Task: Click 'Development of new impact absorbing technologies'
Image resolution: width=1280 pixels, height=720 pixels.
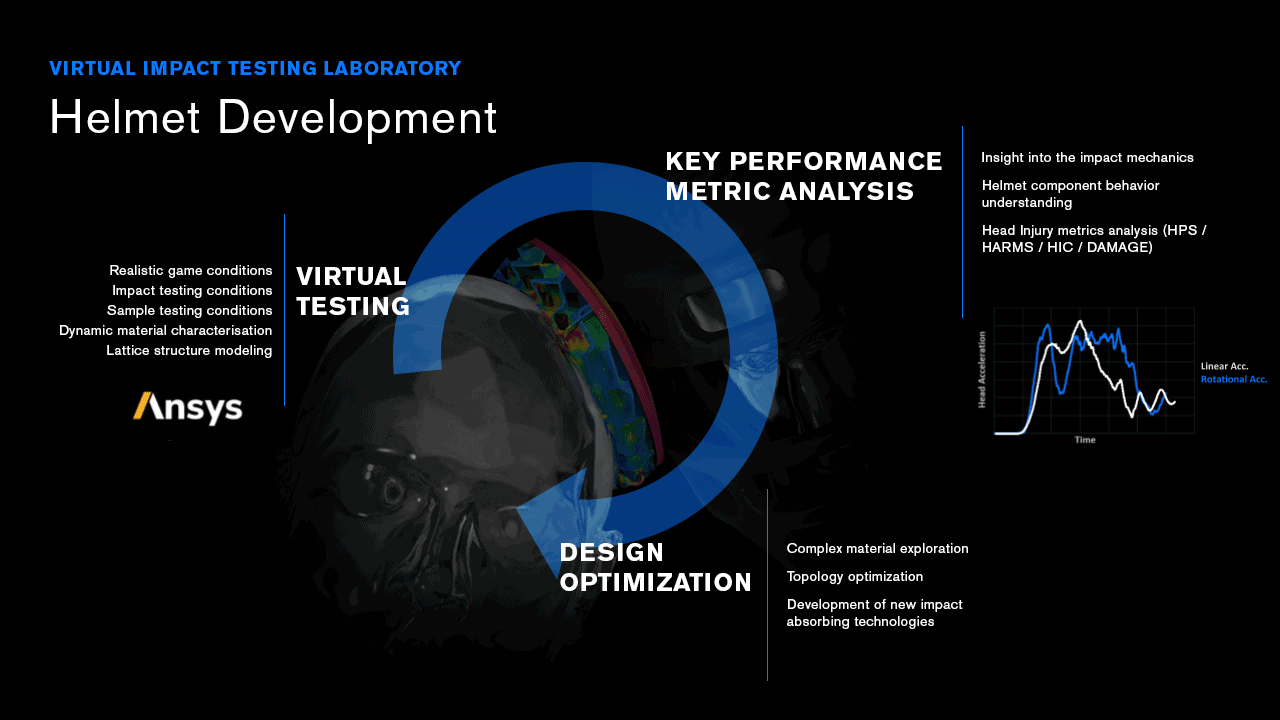Action: pos(874,613)
